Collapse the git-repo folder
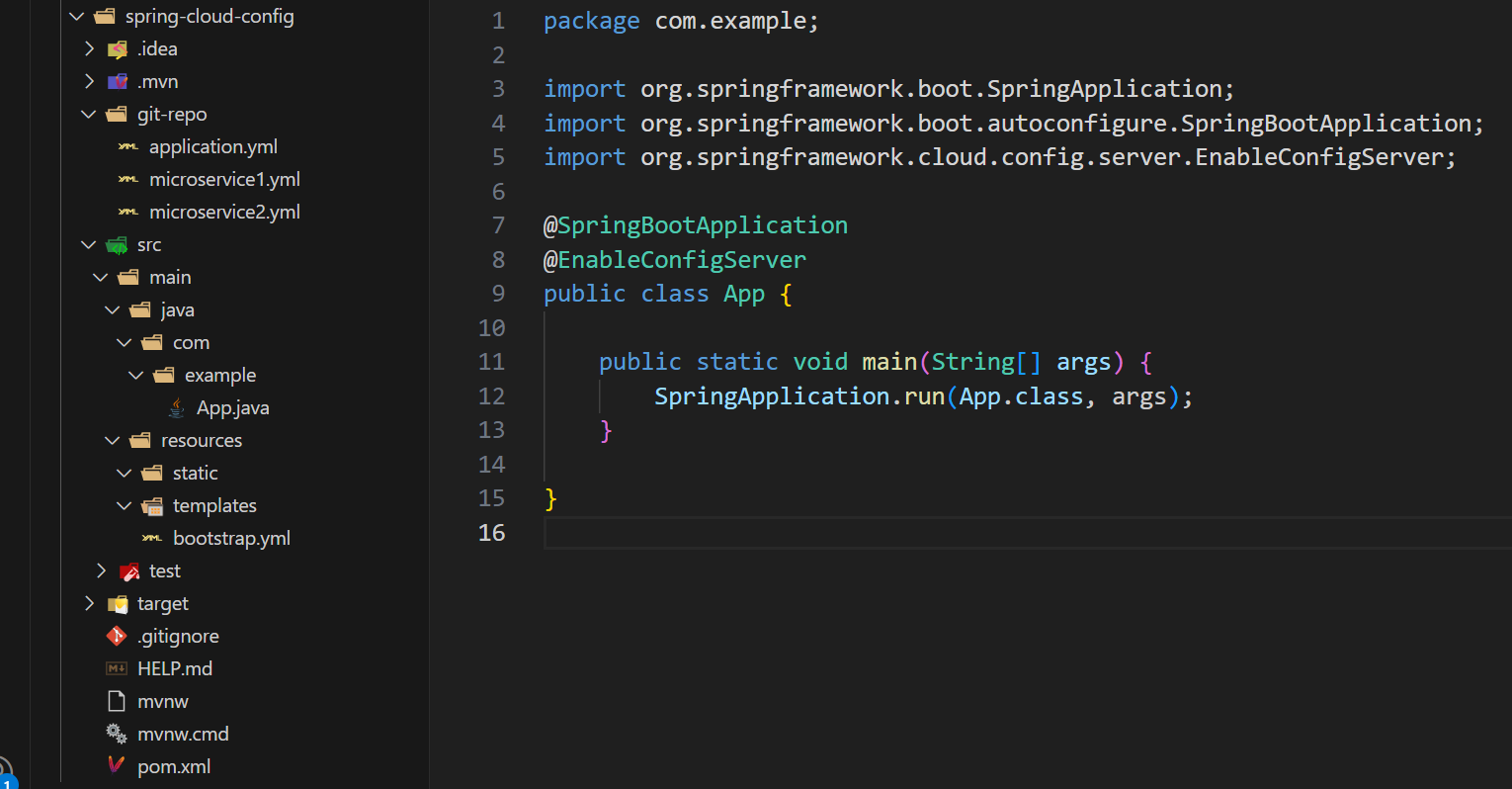 89,114
